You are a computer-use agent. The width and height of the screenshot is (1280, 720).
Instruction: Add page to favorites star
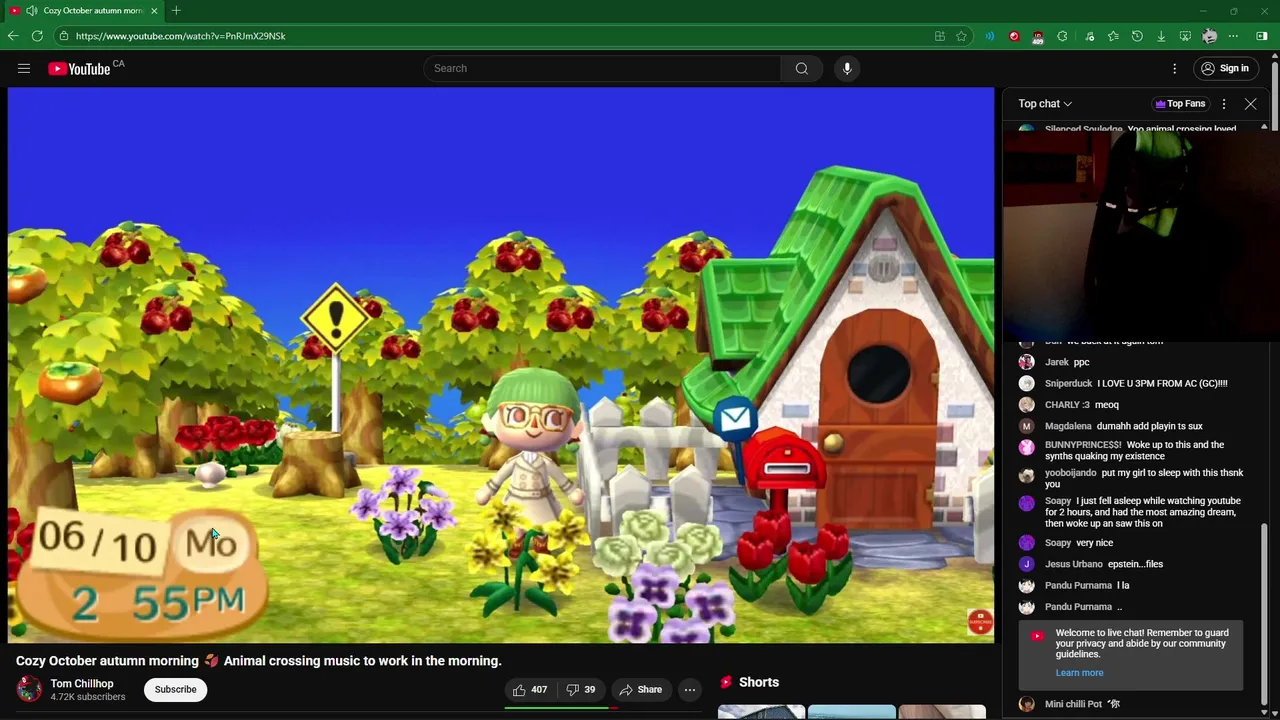coord(961,36)
